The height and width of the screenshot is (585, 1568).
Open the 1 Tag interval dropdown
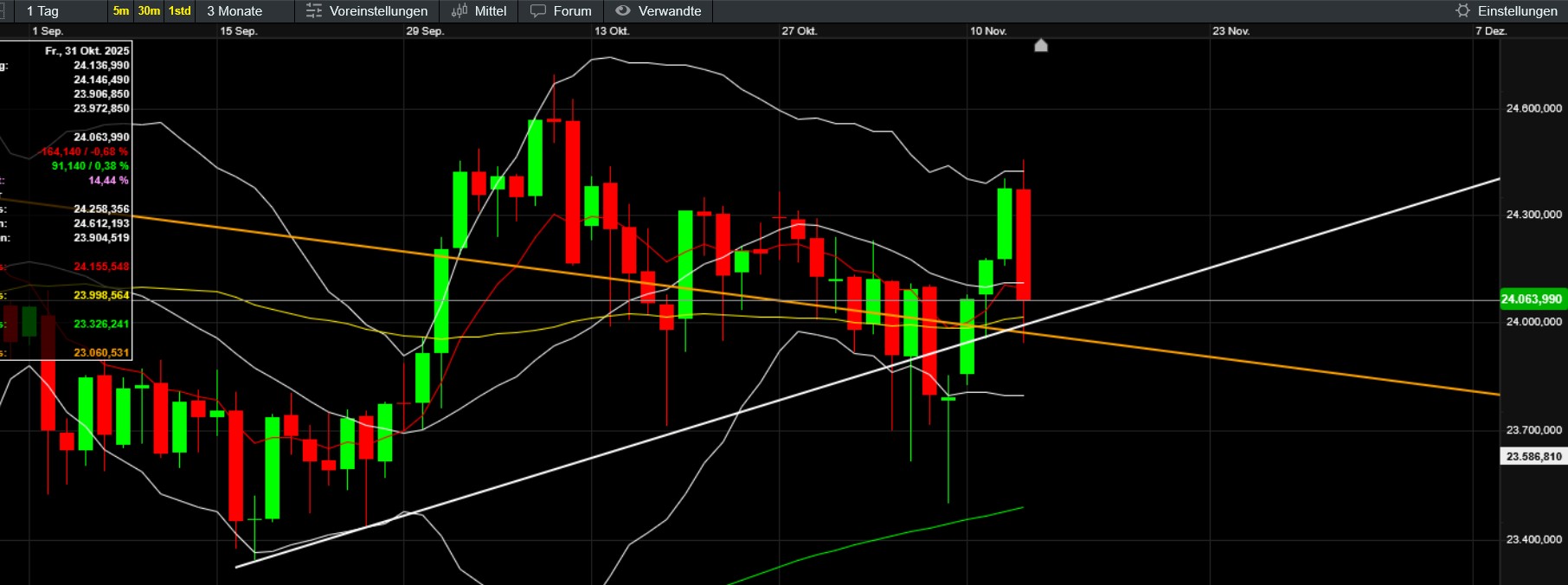coord(43,11)
